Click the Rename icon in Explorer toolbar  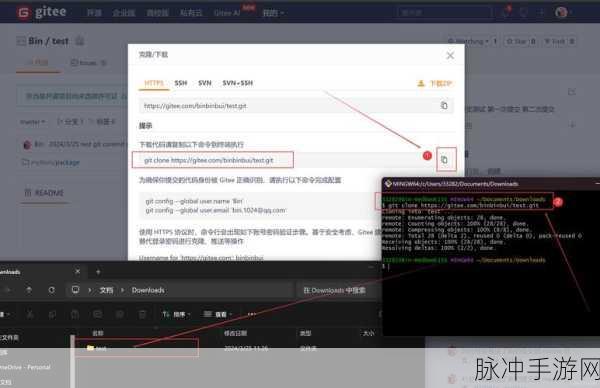point(97,314)
